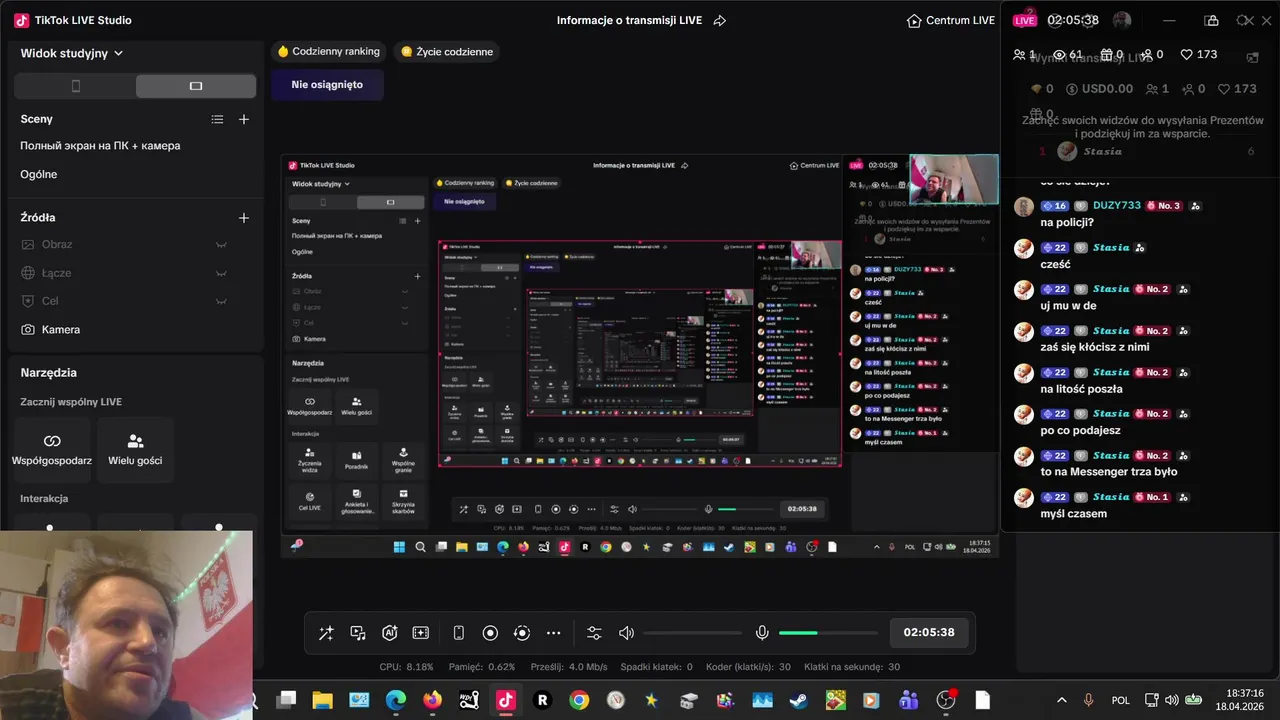The image size is (1280, 720).
Task: Open the scenes list view icon
Action: pyautogui.click(x=217, y=119)
